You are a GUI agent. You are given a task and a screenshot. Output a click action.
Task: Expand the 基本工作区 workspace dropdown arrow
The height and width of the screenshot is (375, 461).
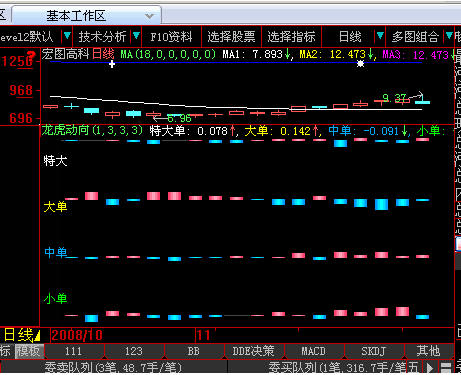coord(150,16)
